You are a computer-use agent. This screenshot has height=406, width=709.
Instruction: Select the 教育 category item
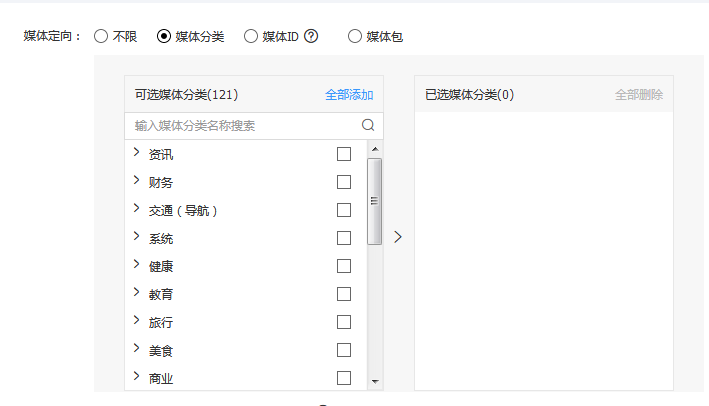point(161,295)
